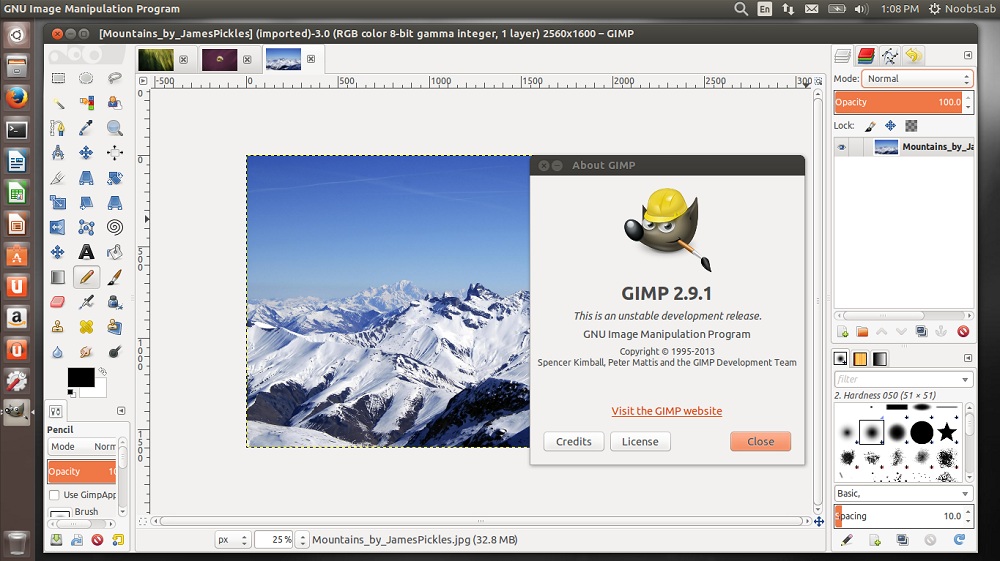Delete layer using red icon in Layers panel
The height and width of the screenshot is (561, 1000).
963,332
